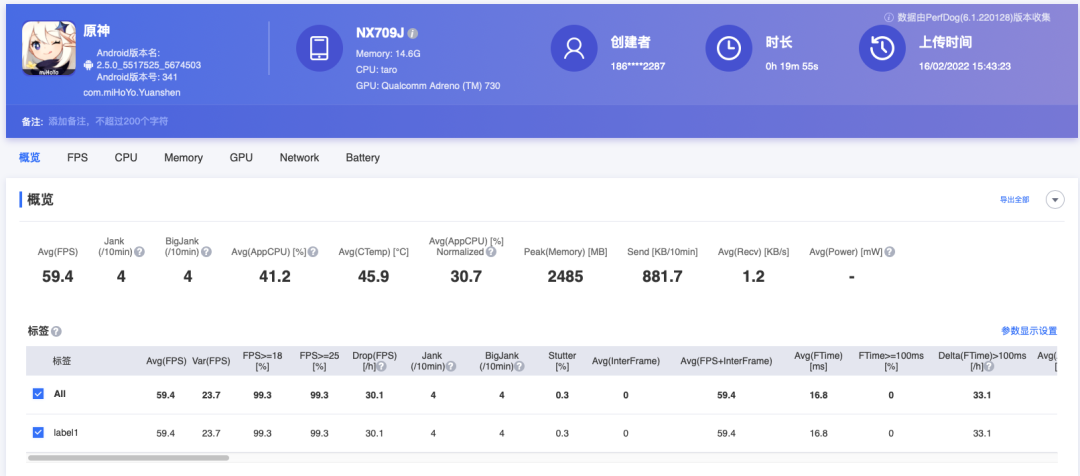Click help icon beside Avg(Power) [mW]
Screen dimensions: 1080x476
[889, 252]
